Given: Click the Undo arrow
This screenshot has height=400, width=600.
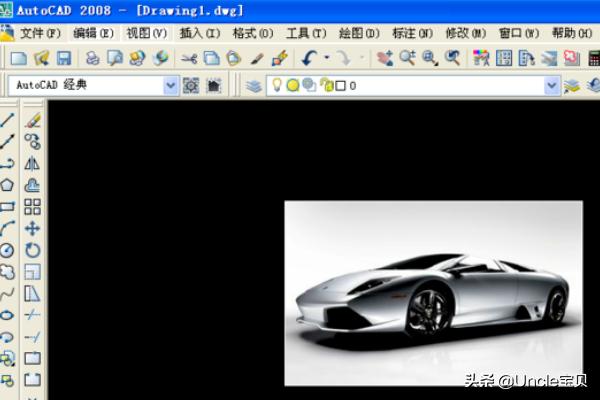Looking at the screenshot, I should point(309,58).
